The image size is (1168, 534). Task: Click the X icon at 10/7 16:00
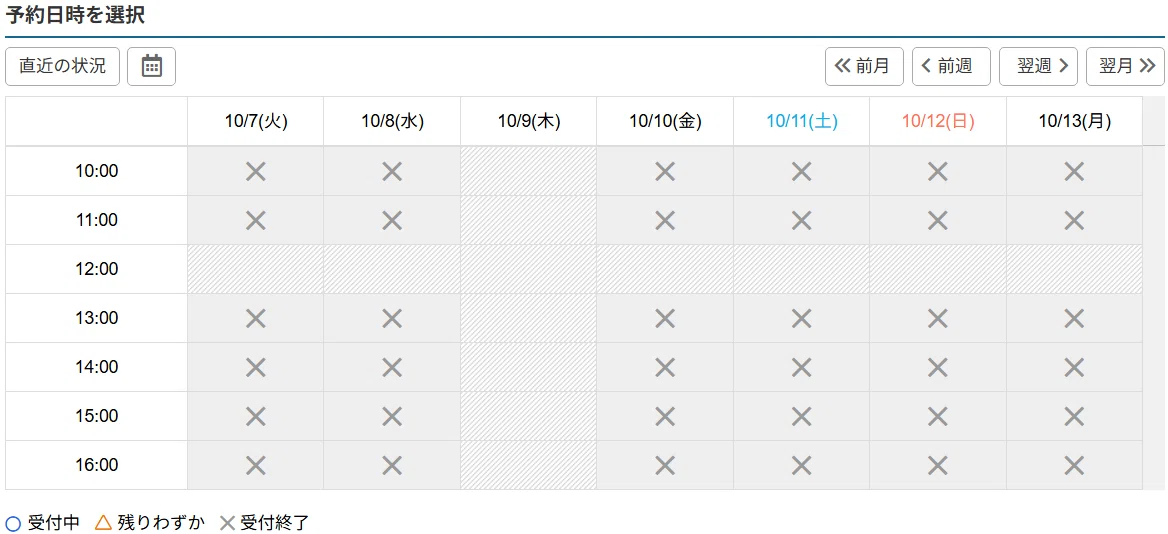click(256, 465)
